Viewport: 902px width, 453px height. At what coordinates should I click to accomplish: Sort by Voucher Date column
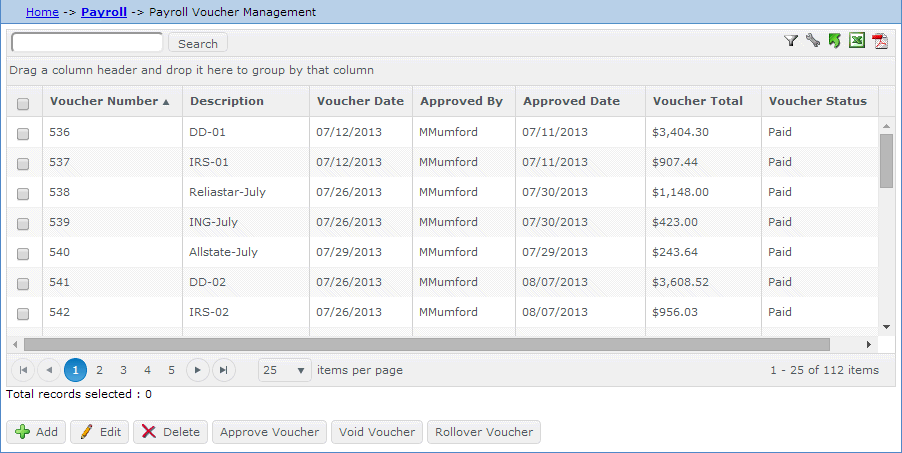[360, 101]
